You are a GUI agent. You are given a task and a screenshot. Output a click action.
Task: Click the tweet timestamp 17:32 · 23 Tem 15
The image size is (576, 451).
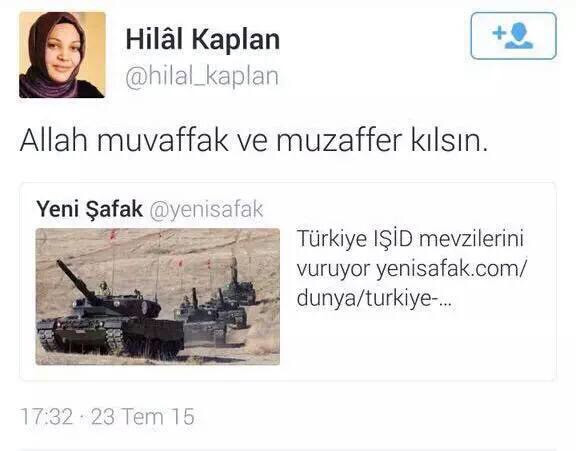[107, 416]
